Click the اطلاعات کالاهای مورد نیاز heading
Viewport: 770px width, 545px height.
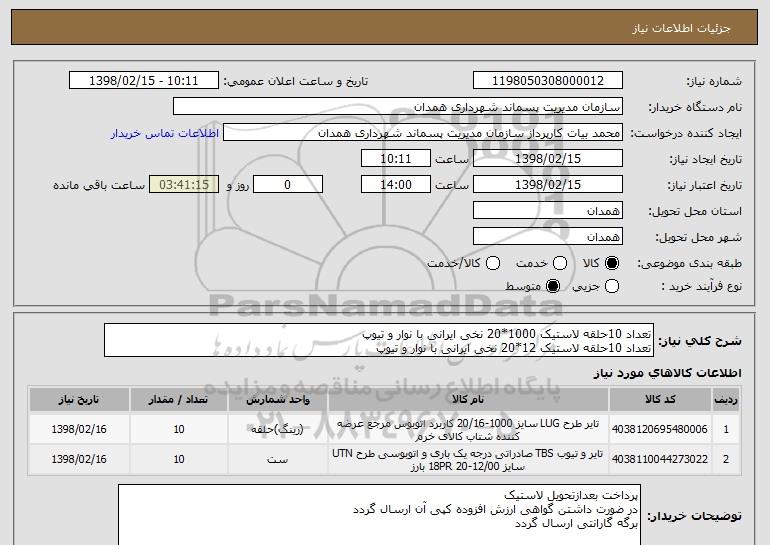click(668, 373)
